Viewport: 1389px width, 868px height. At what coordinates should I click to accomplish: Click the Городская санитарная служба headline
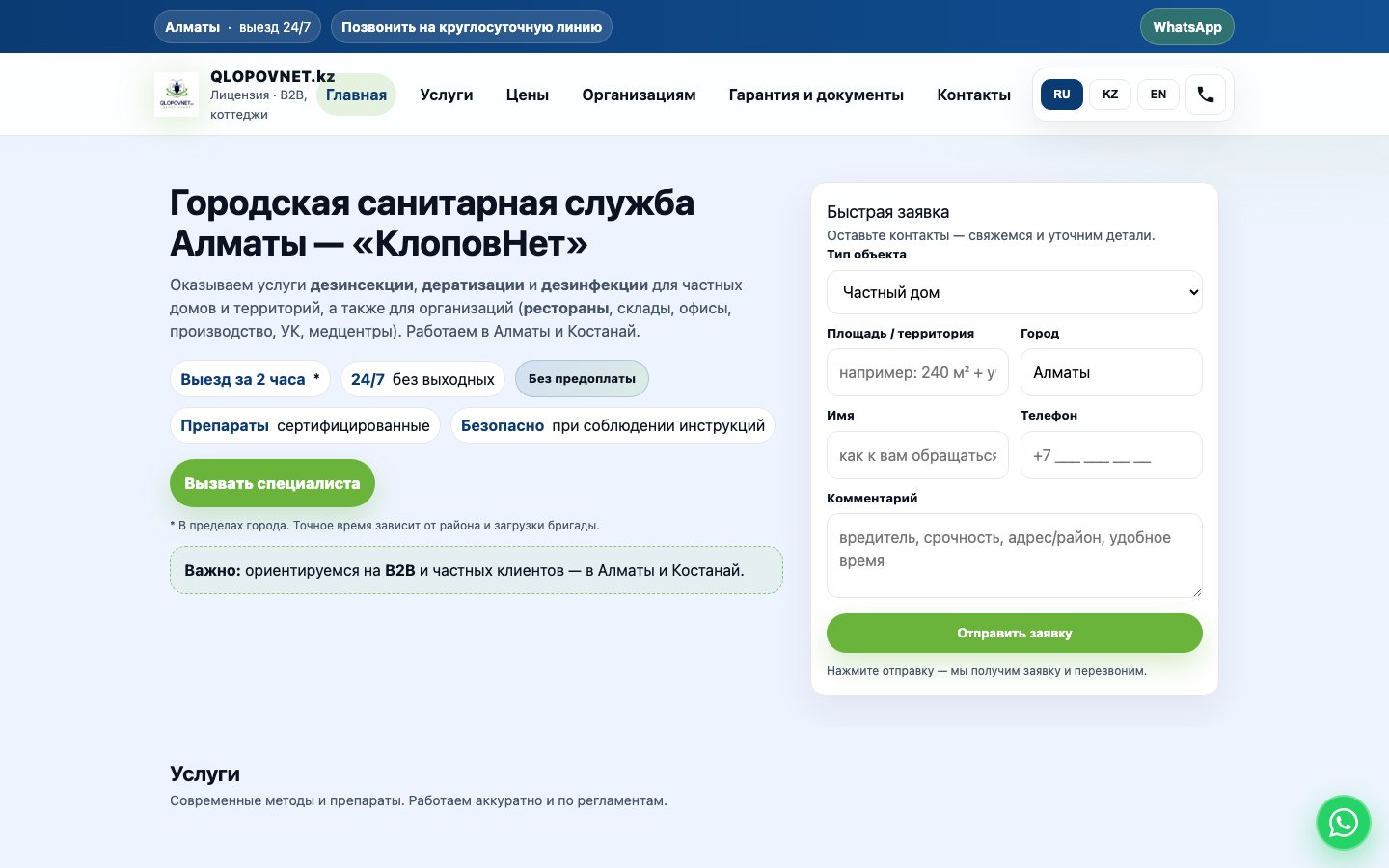432,223
